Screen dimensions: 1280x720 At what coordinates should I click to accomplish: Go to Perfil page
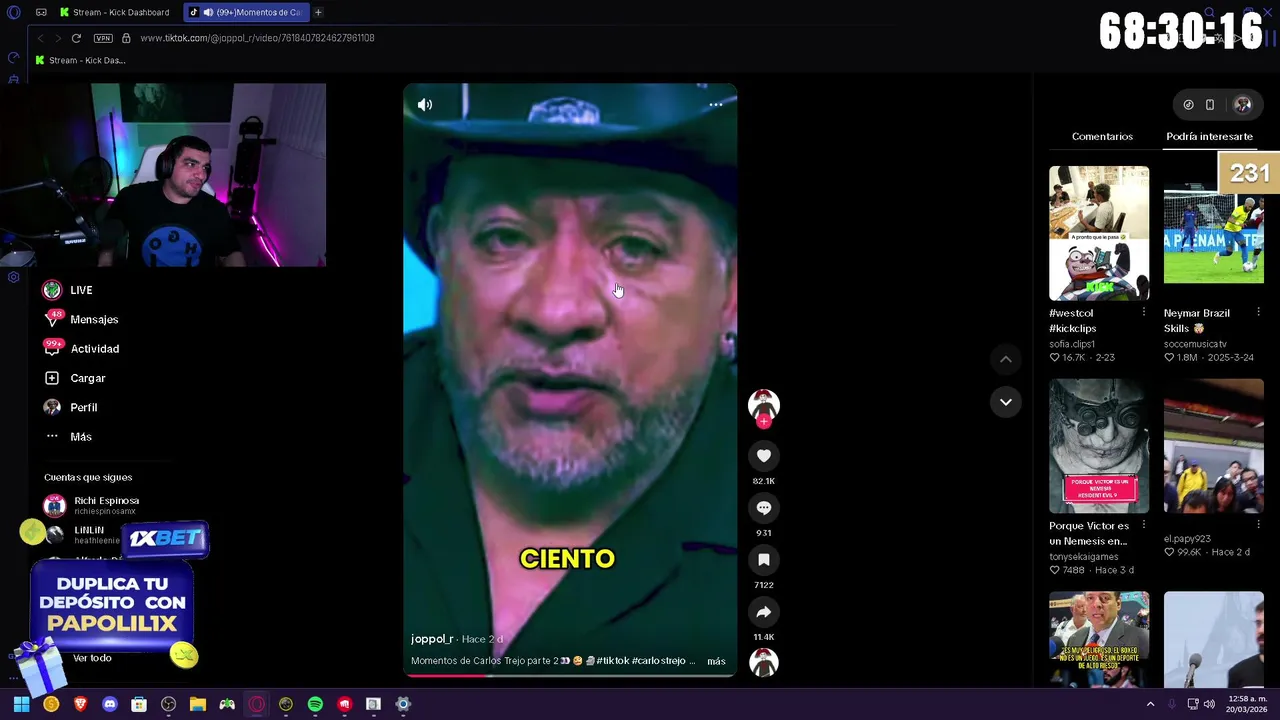point(70,408)
